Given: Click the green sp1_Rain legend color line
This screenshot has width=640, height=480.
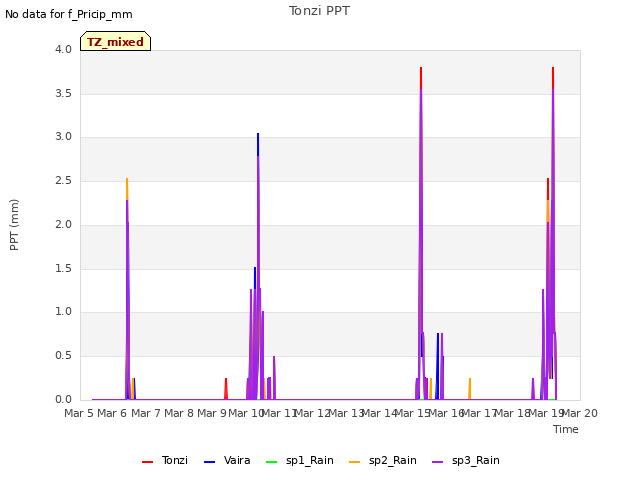Looking at the screenshot, I should pos(271,462).
